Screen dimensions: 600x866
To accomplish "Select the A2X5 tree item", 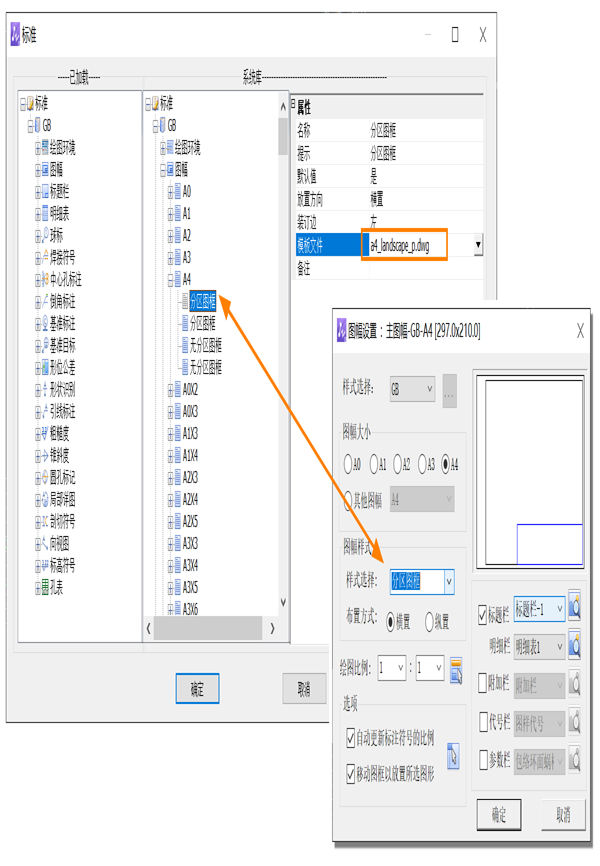I will 190,521.
